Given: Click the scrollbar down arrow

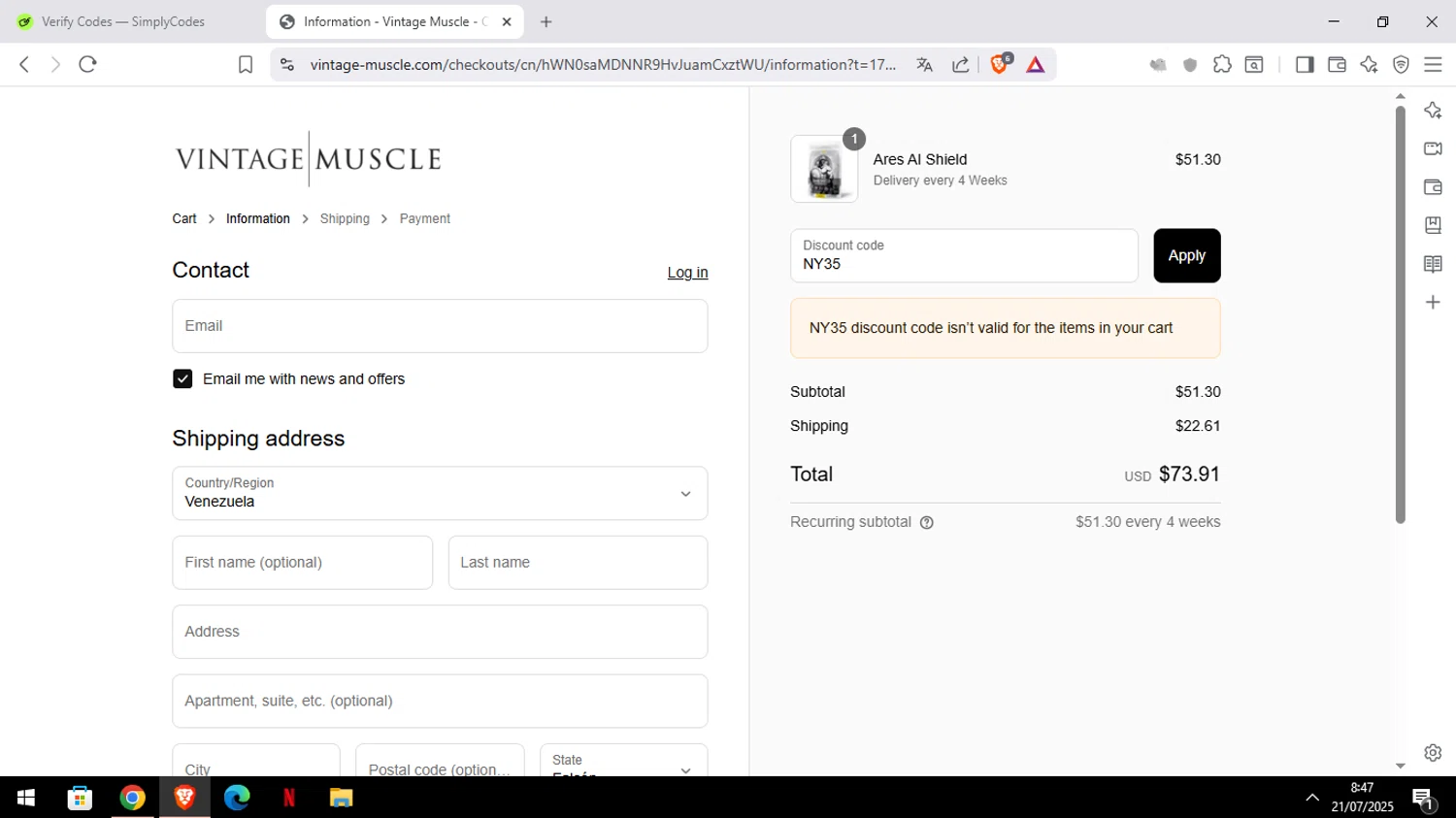Looking at the screenshot, I should pyautogui.click(x=1401, y=766).
